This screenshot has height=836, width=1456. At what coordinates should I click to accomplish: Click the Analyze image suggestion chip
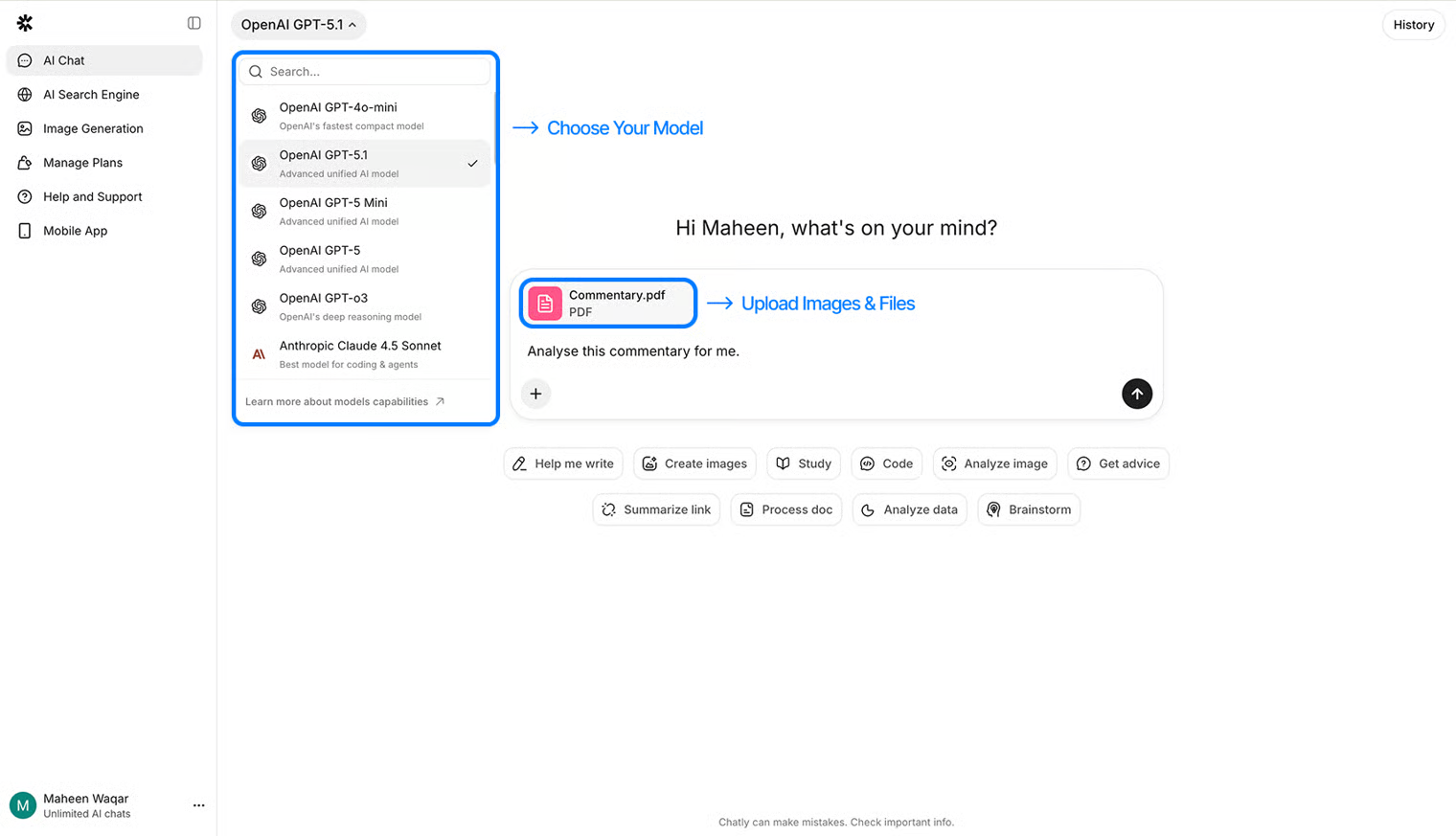(994, 463)
